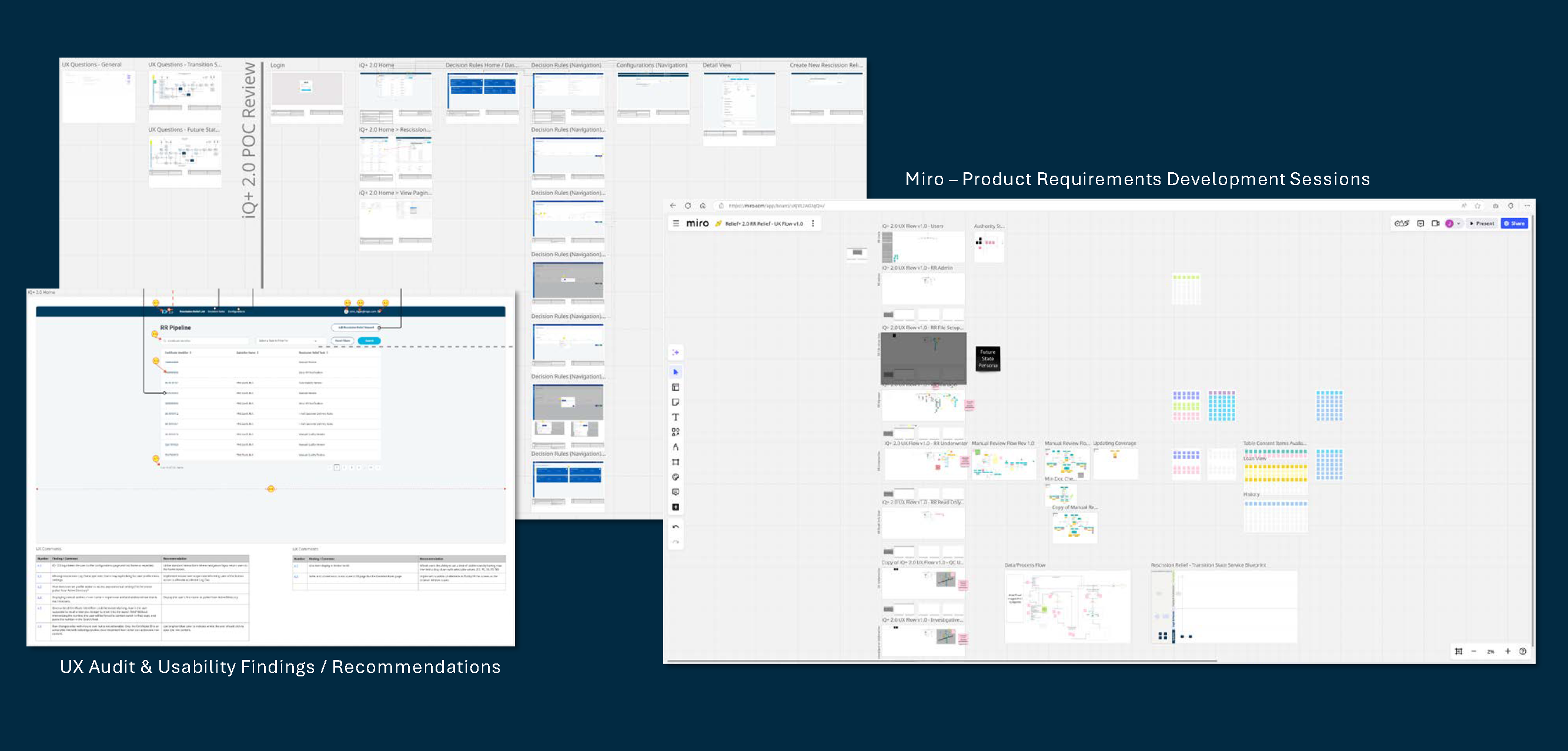This screenshot has width=1568, height=751.
Task: Click Add Rescission Relief Request button
Action: pyautogui.click(x=356, y=327)
